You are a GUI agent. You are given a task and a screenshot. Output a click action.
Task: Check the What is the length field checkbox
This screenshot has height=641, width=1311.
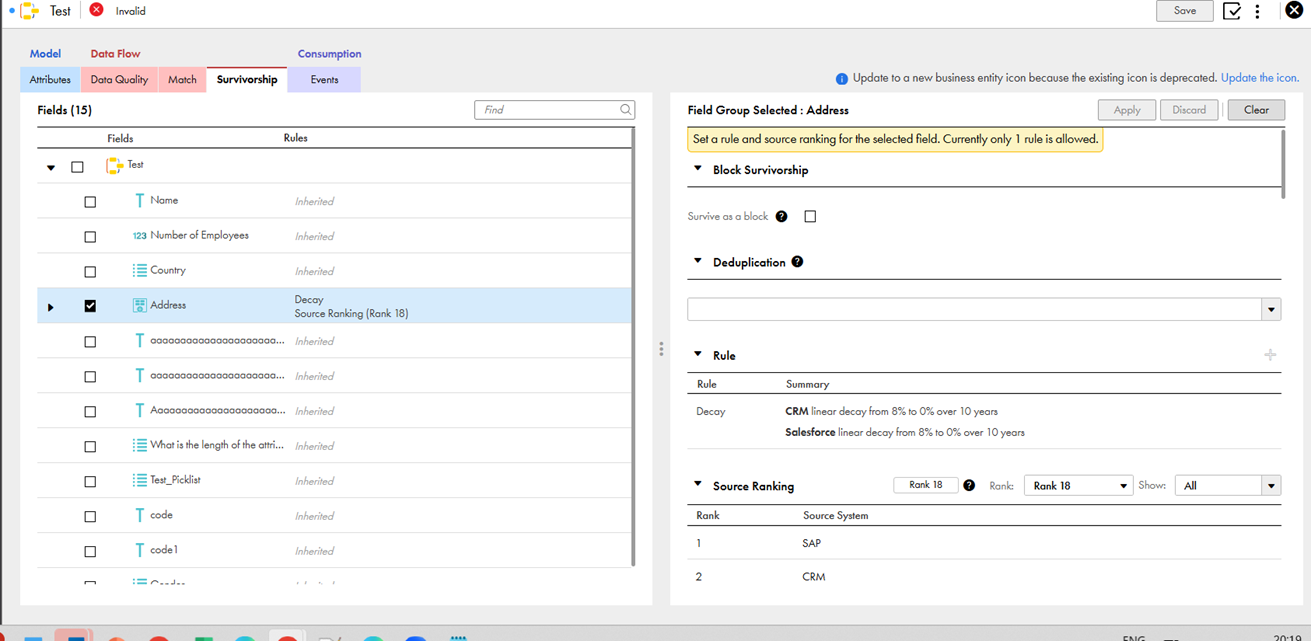90,447
